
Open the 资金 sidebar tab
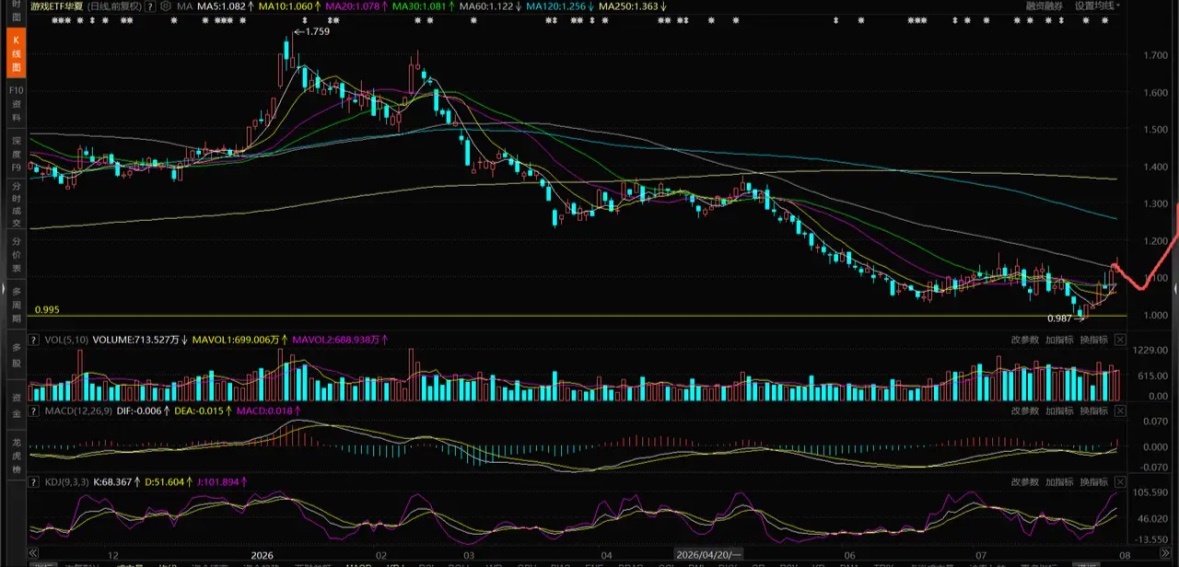click(16, 403)
